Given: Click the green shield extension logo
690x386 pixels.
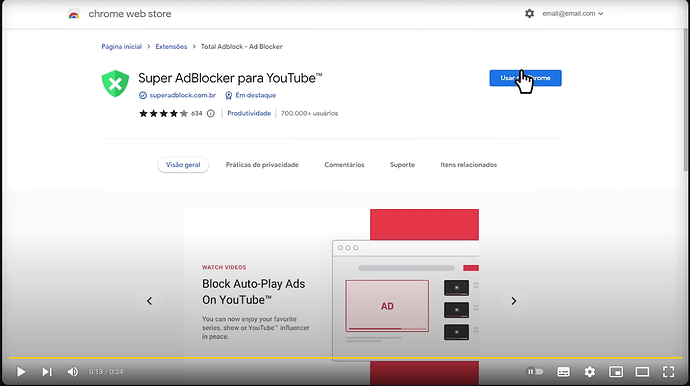Looking at the screenshot, I should (115, 83).
